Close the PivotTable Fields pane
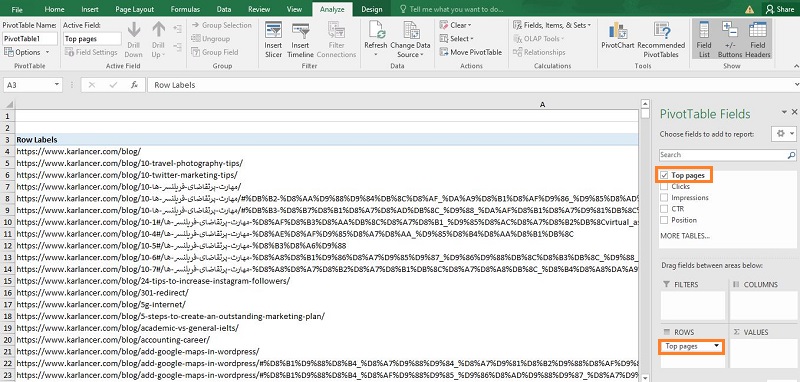This screenshot has width=800, height=382. [x=794, y=112]
